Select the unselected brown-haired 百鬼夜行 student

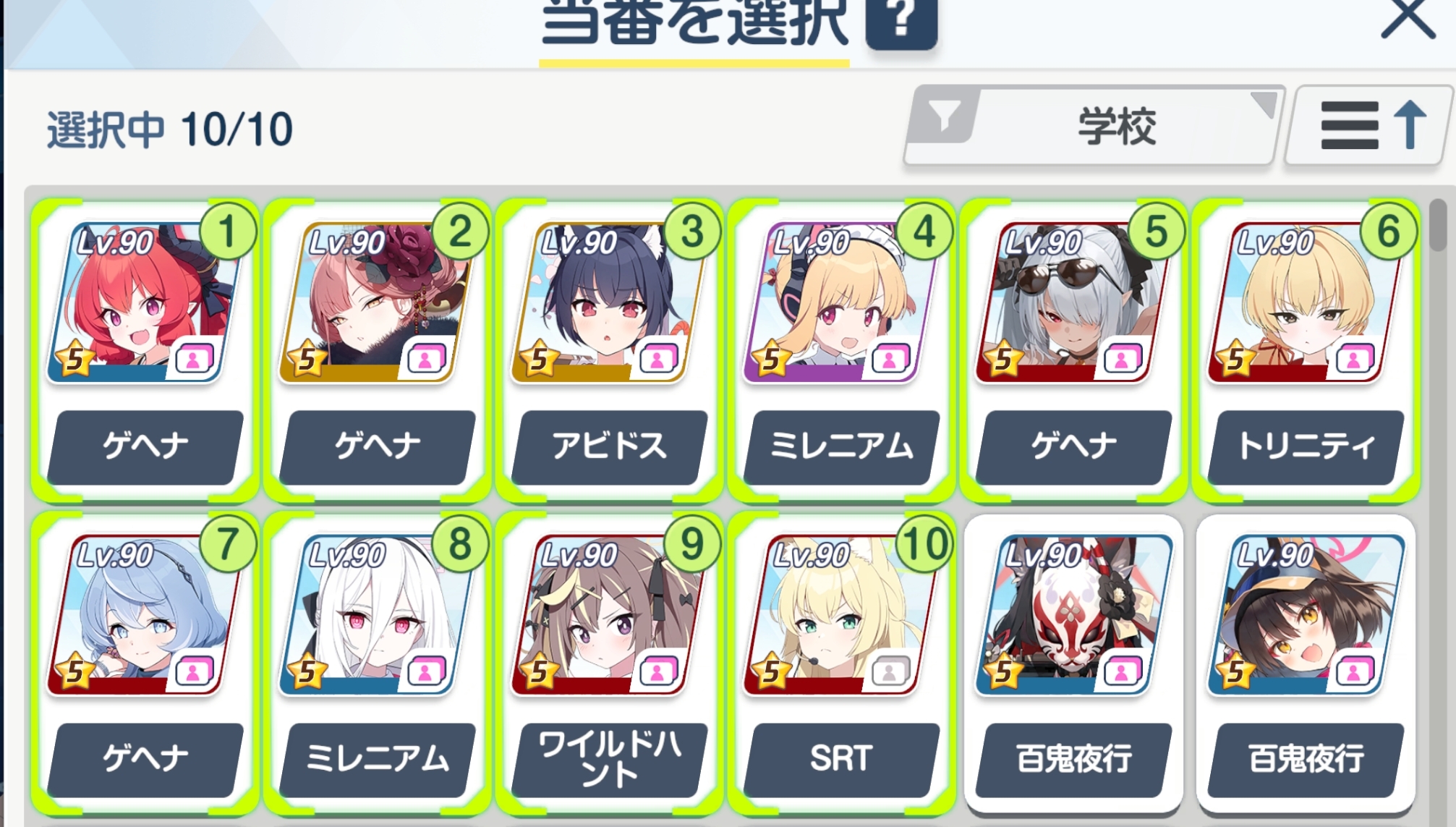click(x=1306, y=663)
